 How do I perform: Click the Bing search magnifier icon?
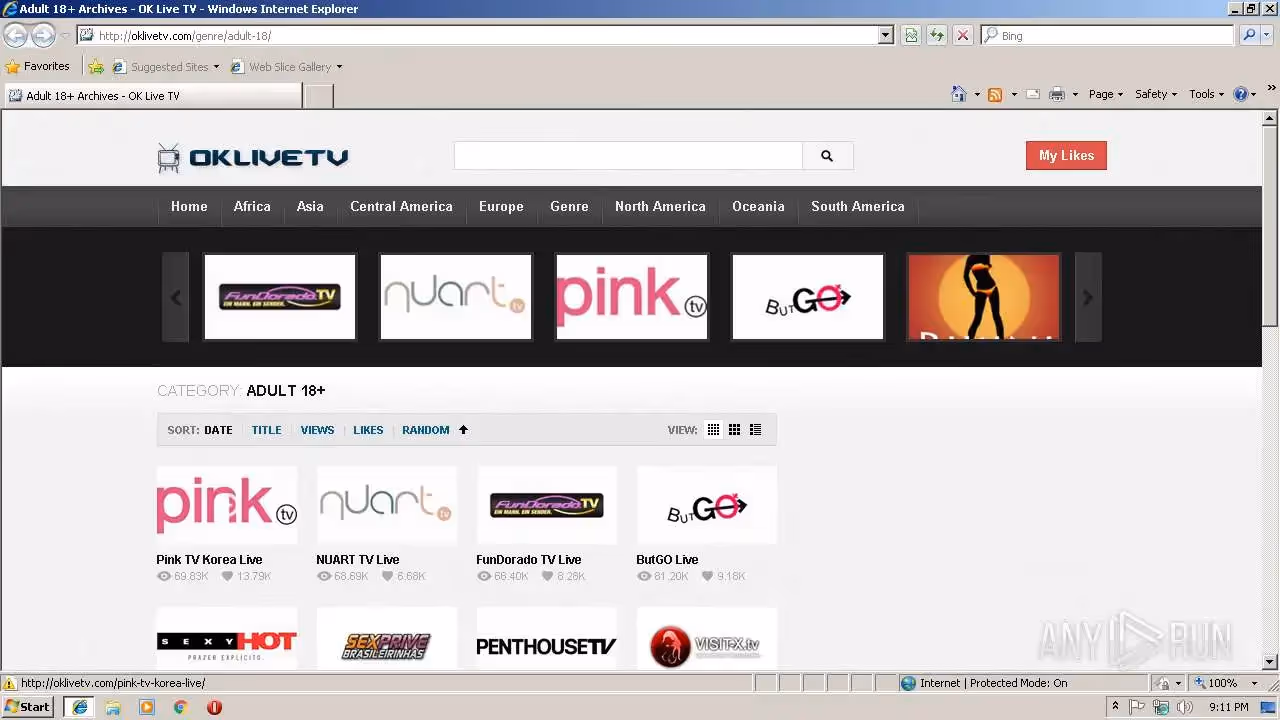(1249, 35)
